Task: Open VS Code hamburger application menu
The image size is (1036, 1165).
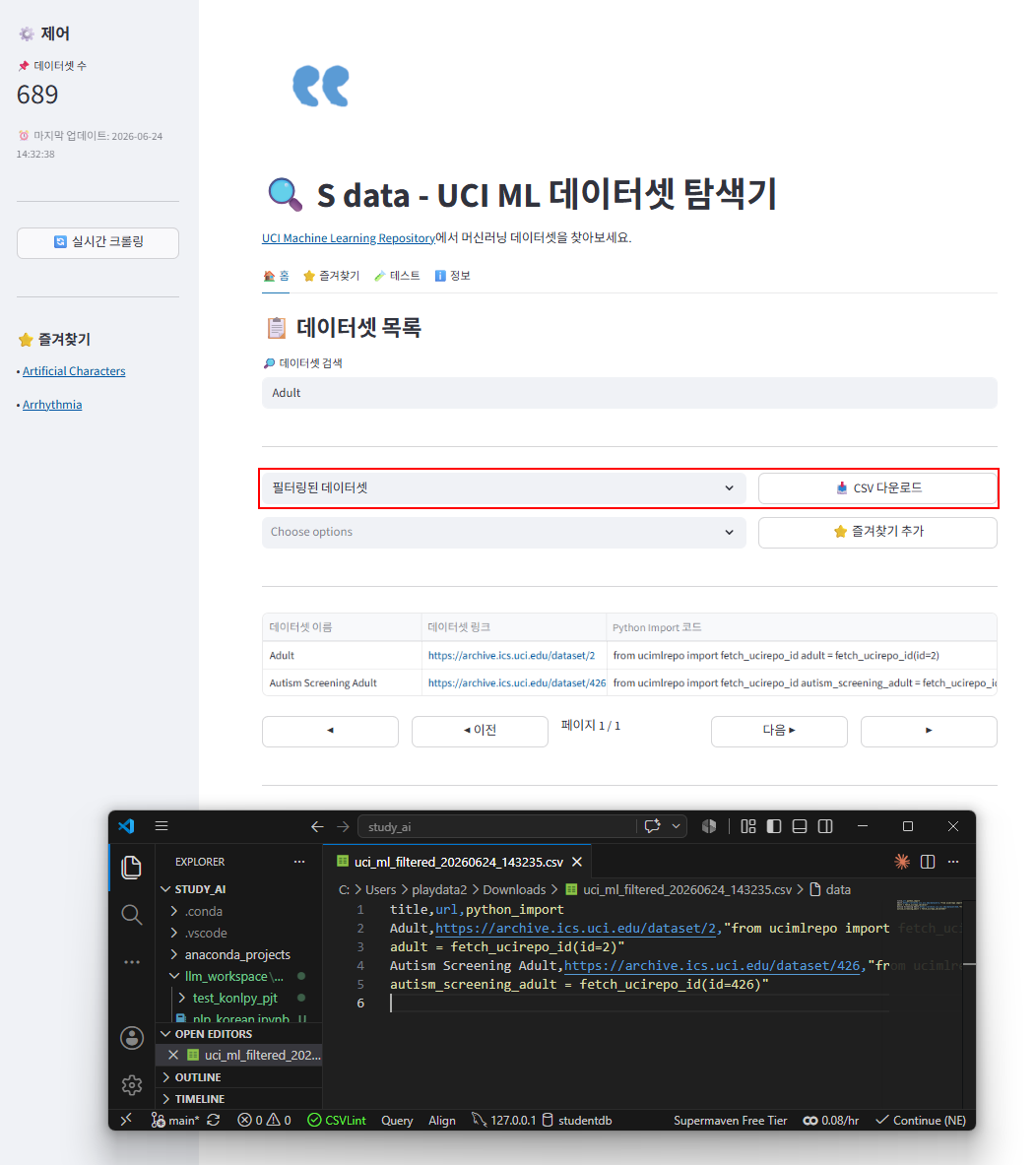Action: pos(162,826)
